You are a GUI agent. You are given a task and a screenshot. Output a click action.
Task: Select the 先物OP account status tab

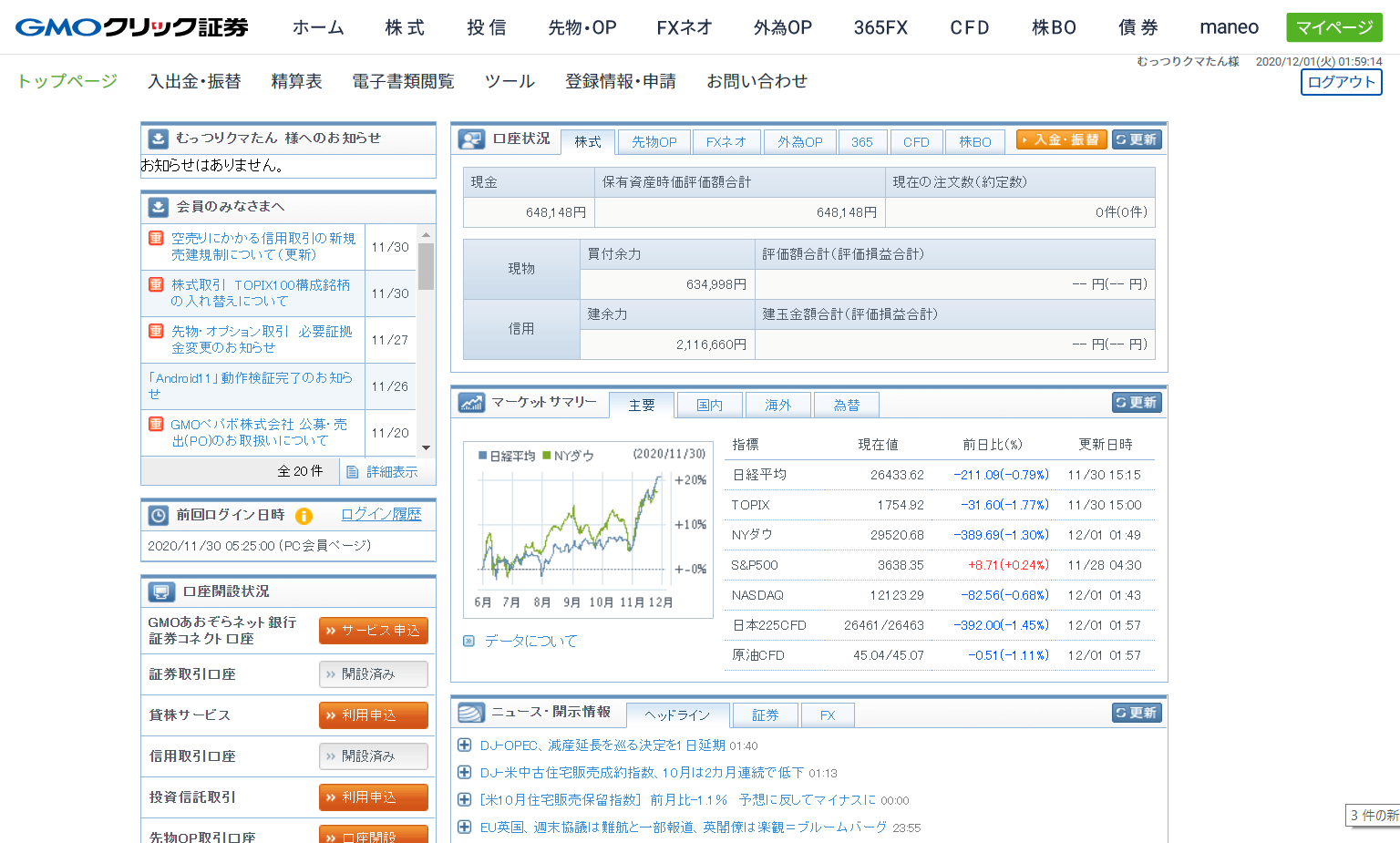pyautogui.click(x=654, y=142)
